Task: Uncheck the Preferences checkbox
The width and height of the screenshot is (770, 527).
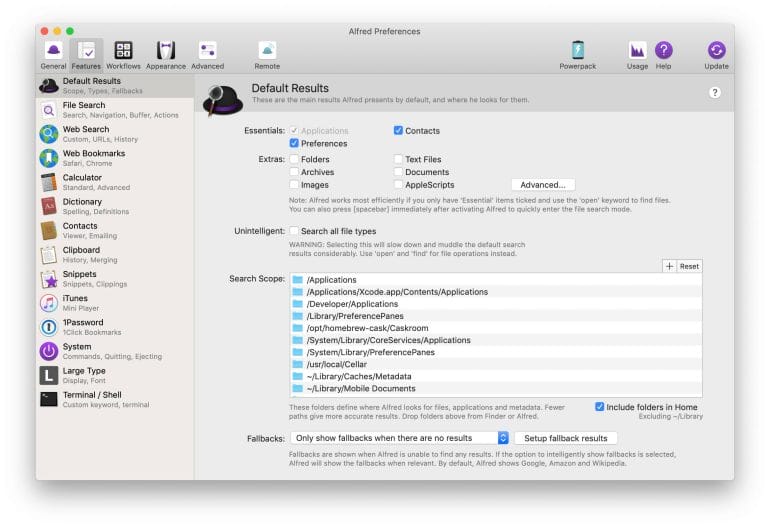Action: tap(294, 143)
